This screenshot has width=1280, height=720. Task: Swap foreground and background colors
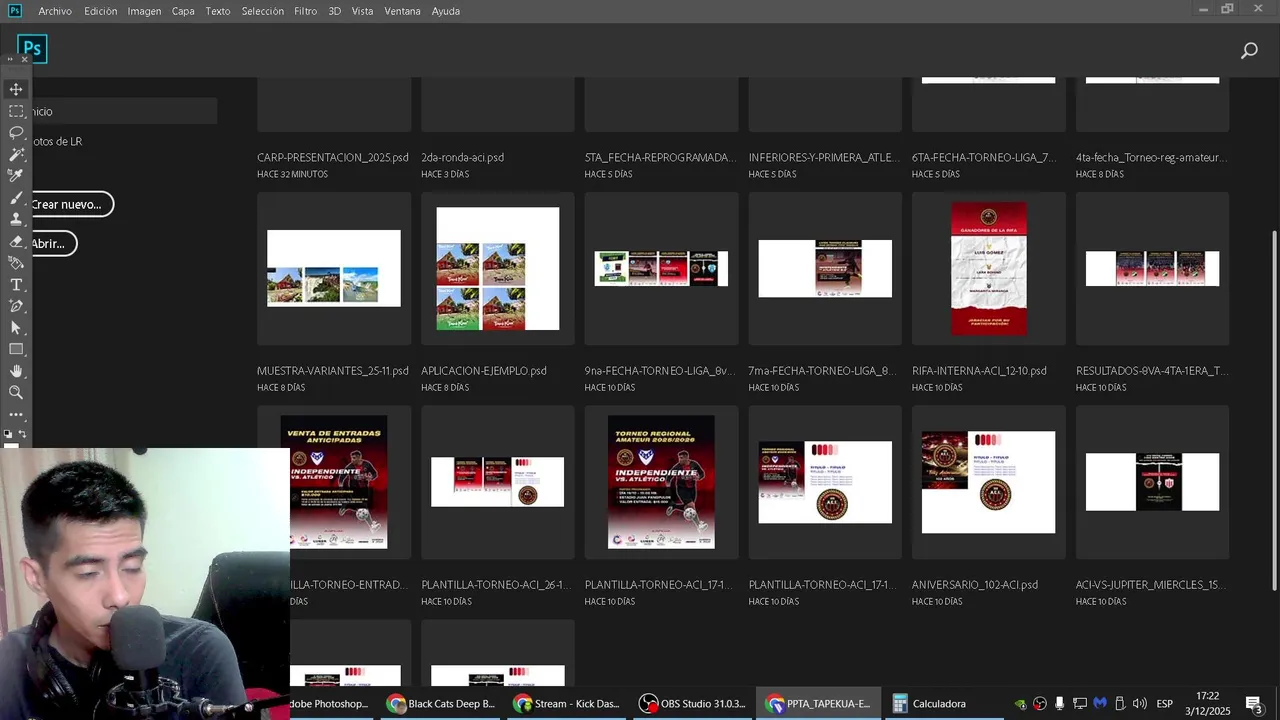coord(22,435)
